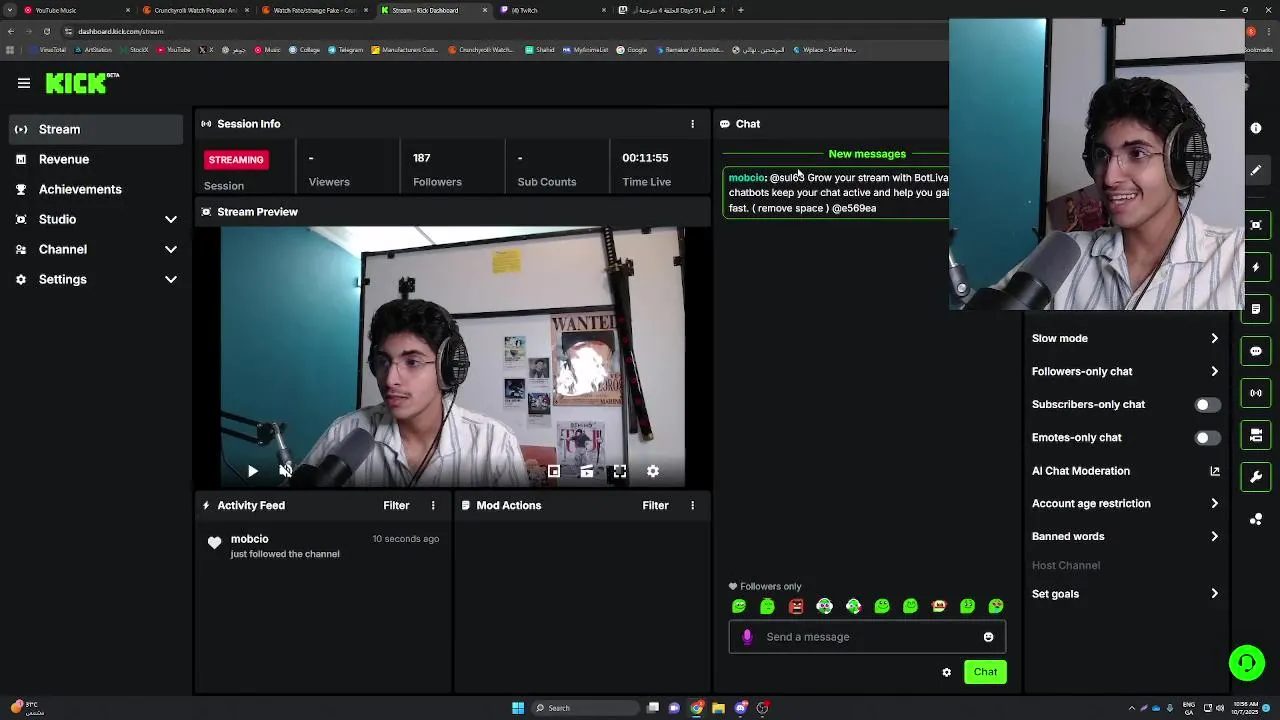Open Activity Feed more options

point(433,505)
